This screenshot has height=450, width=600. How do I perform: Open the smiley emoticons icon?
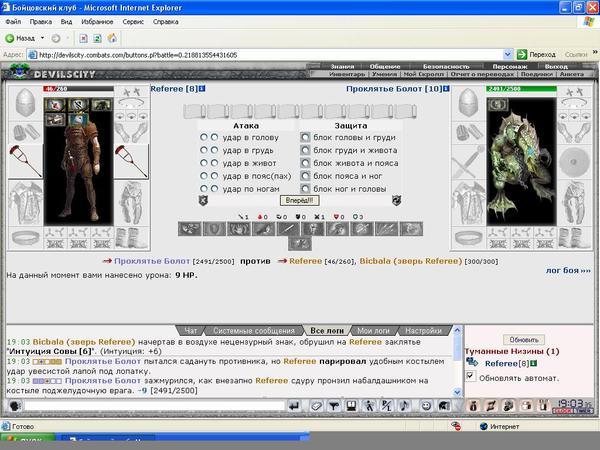point(426,406)
